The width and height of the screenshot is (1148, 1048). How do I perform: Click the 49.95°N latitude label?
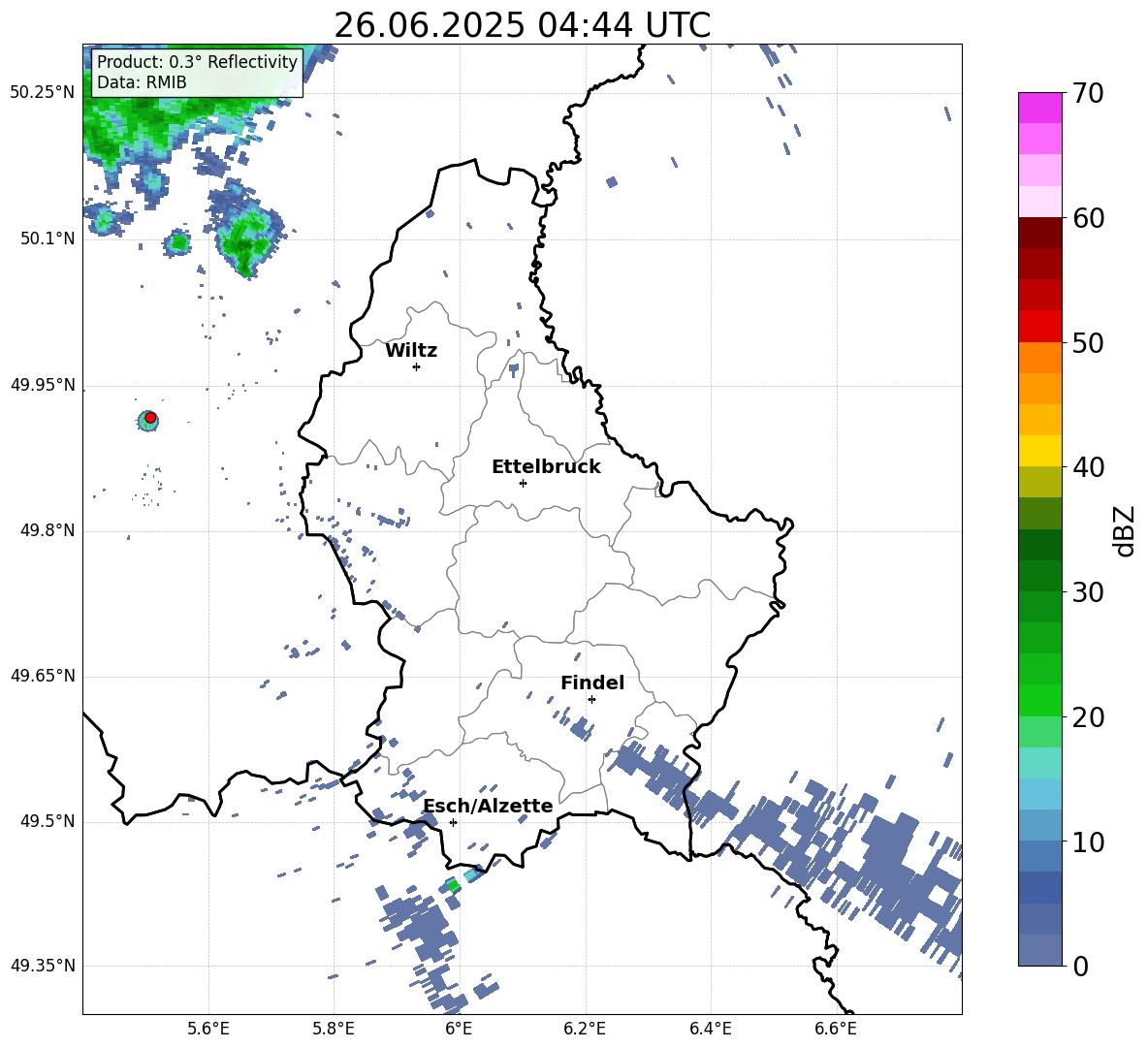click(43, 385)
